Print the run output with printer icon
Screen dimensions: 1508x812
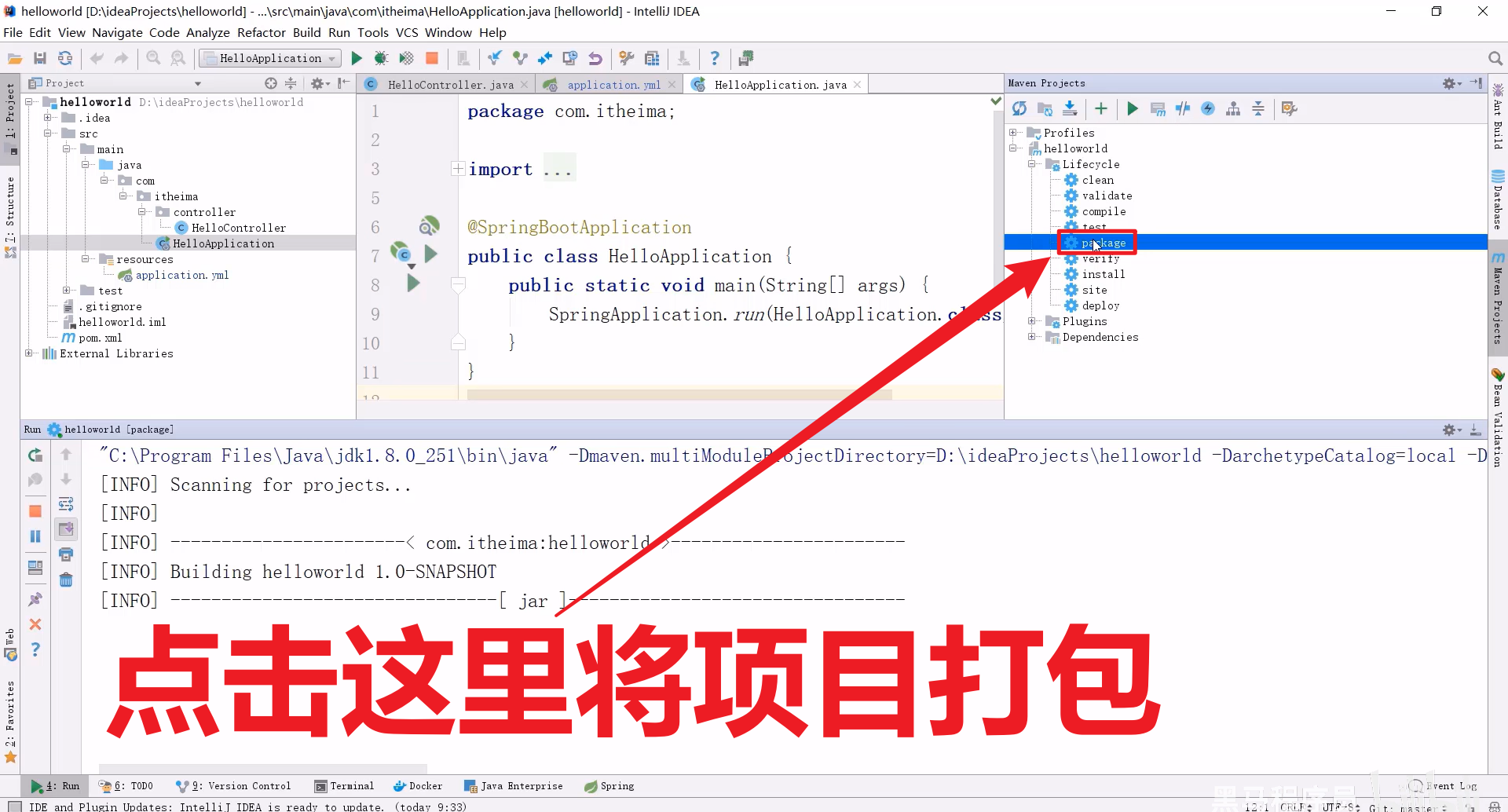point(66,554)
